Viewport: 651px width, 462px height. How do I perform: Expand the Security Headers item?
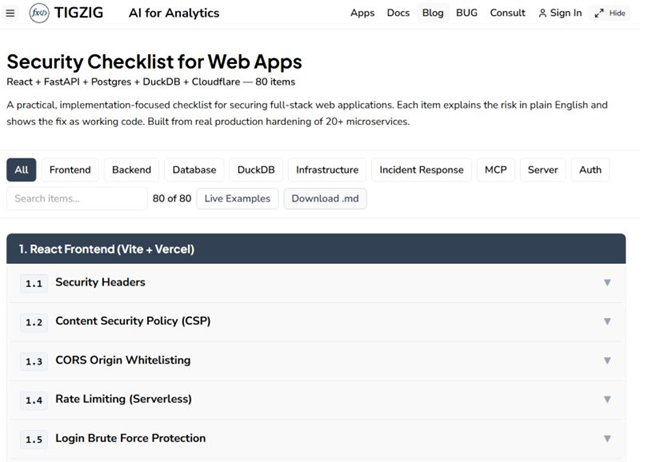(606, 283)
